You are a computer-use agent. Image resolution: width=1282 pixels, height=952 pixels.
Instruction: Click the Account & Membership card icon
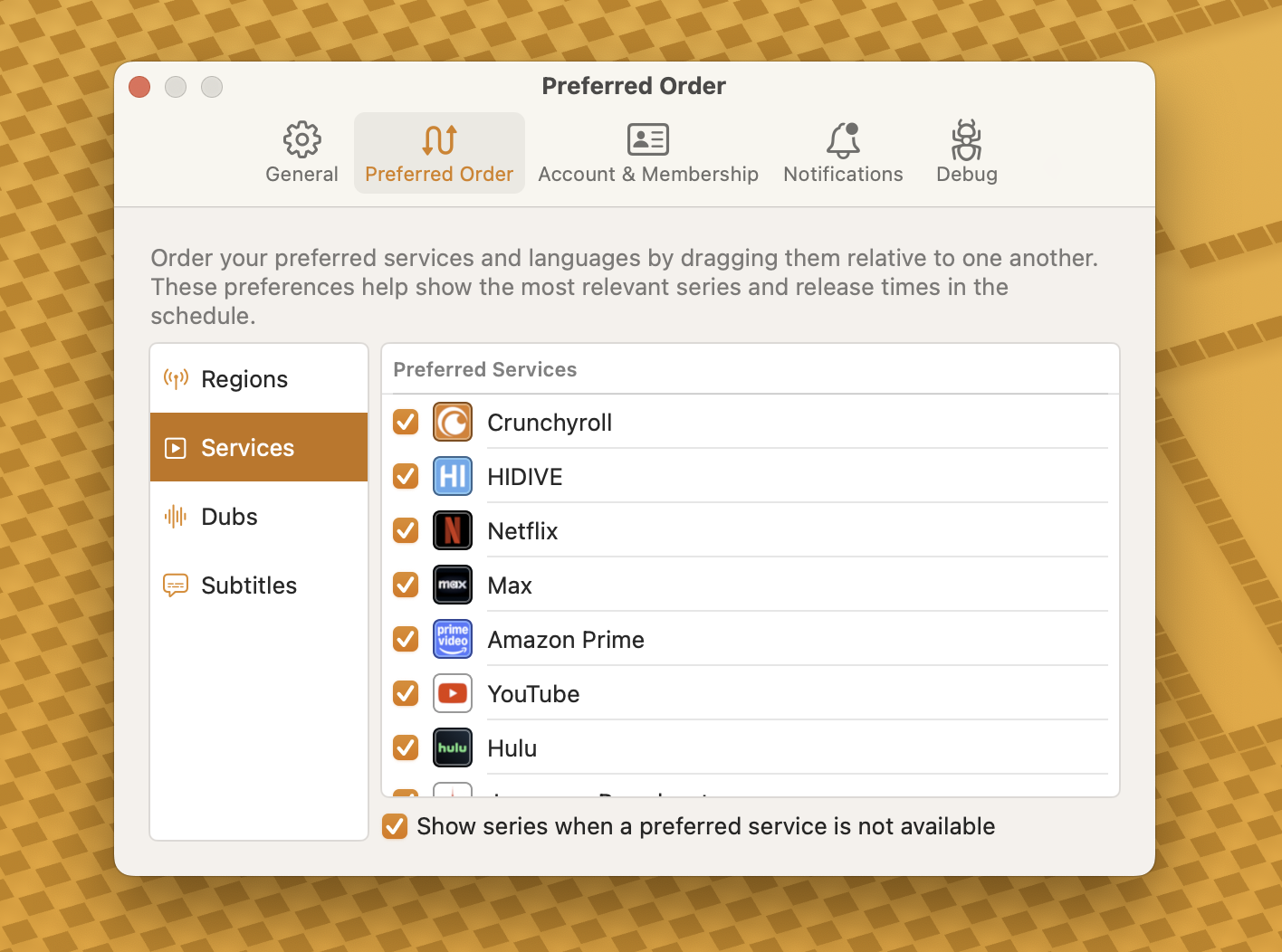point(648,139)
